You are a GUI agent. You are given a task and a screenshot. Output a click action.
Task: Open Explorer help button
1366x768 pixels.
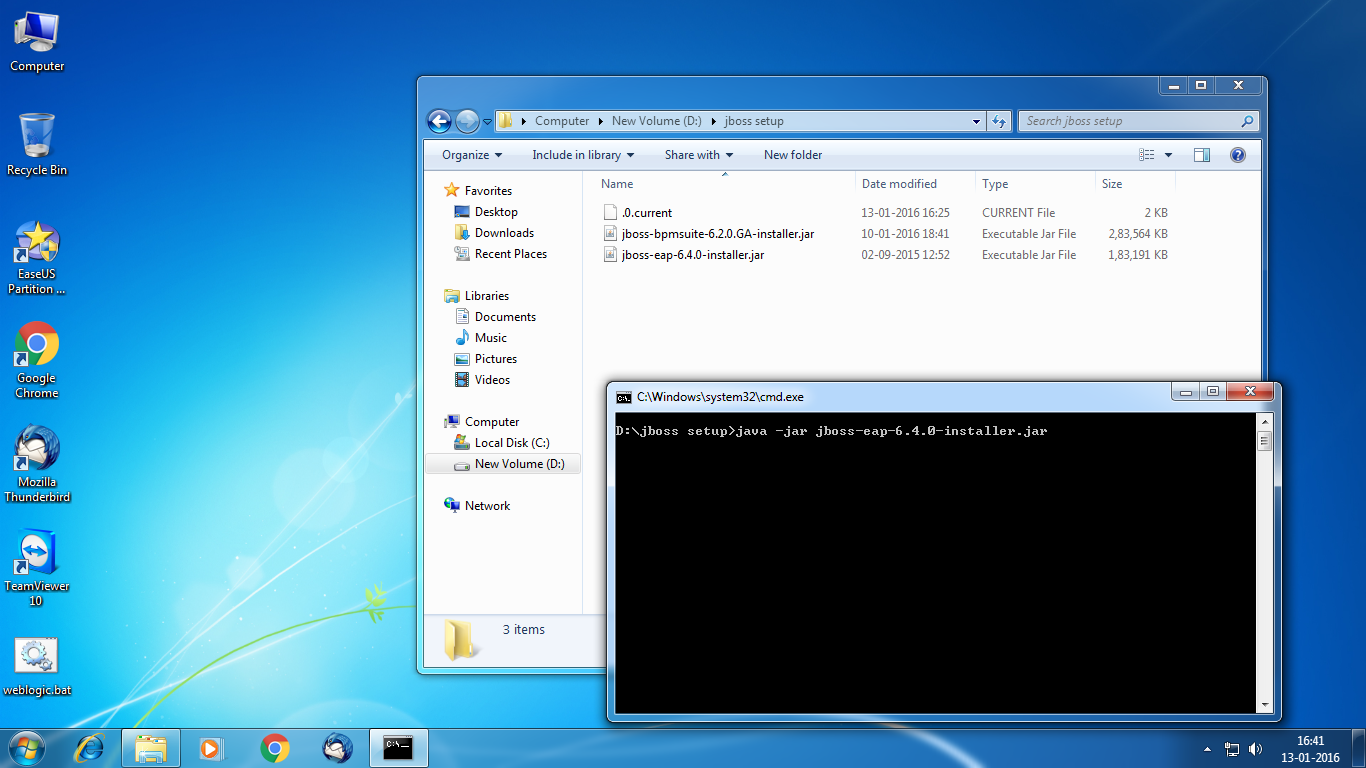(1237, 155)
